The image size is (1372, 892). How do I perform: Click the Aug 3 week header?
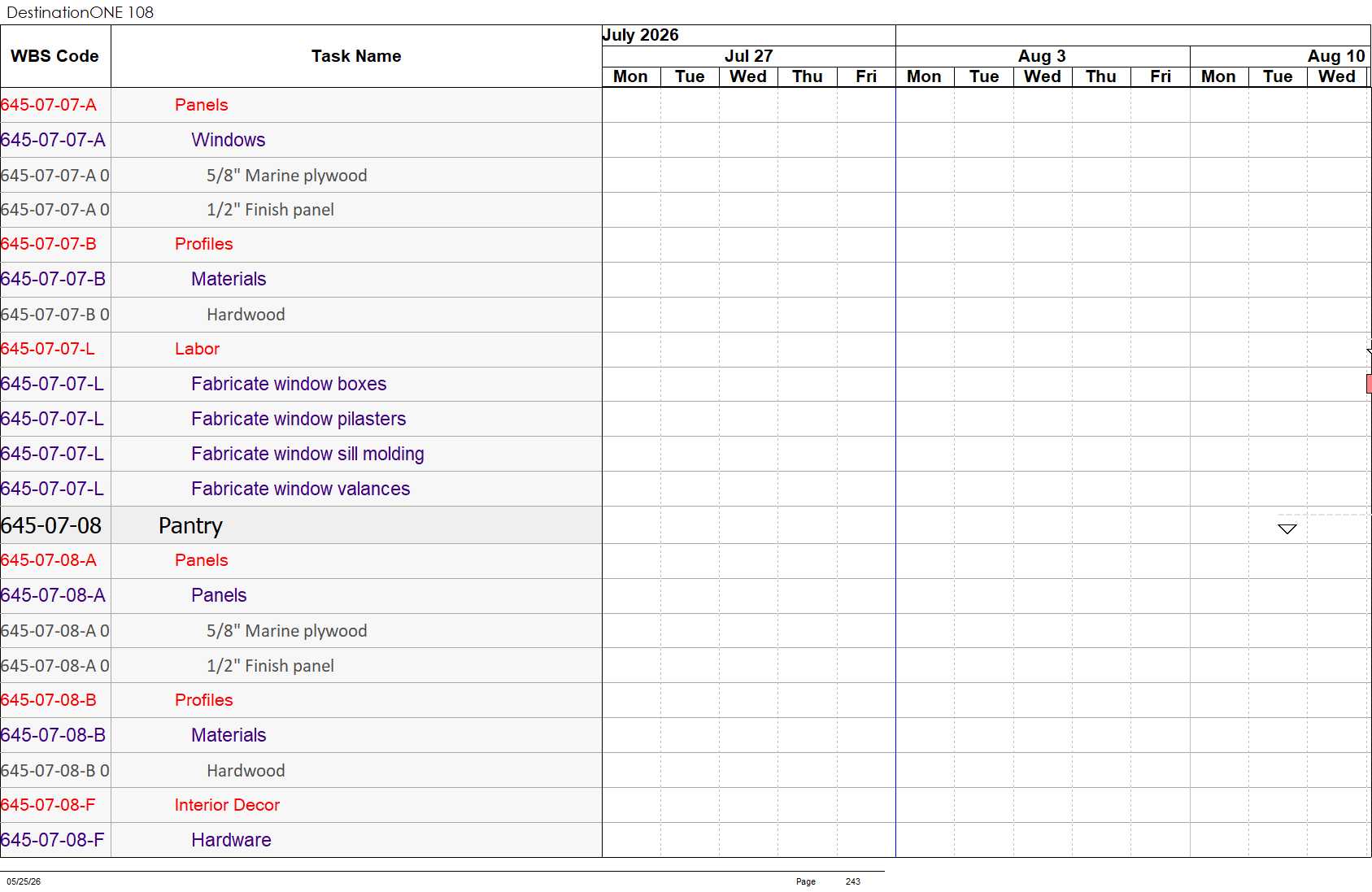tap(1042, 56)
